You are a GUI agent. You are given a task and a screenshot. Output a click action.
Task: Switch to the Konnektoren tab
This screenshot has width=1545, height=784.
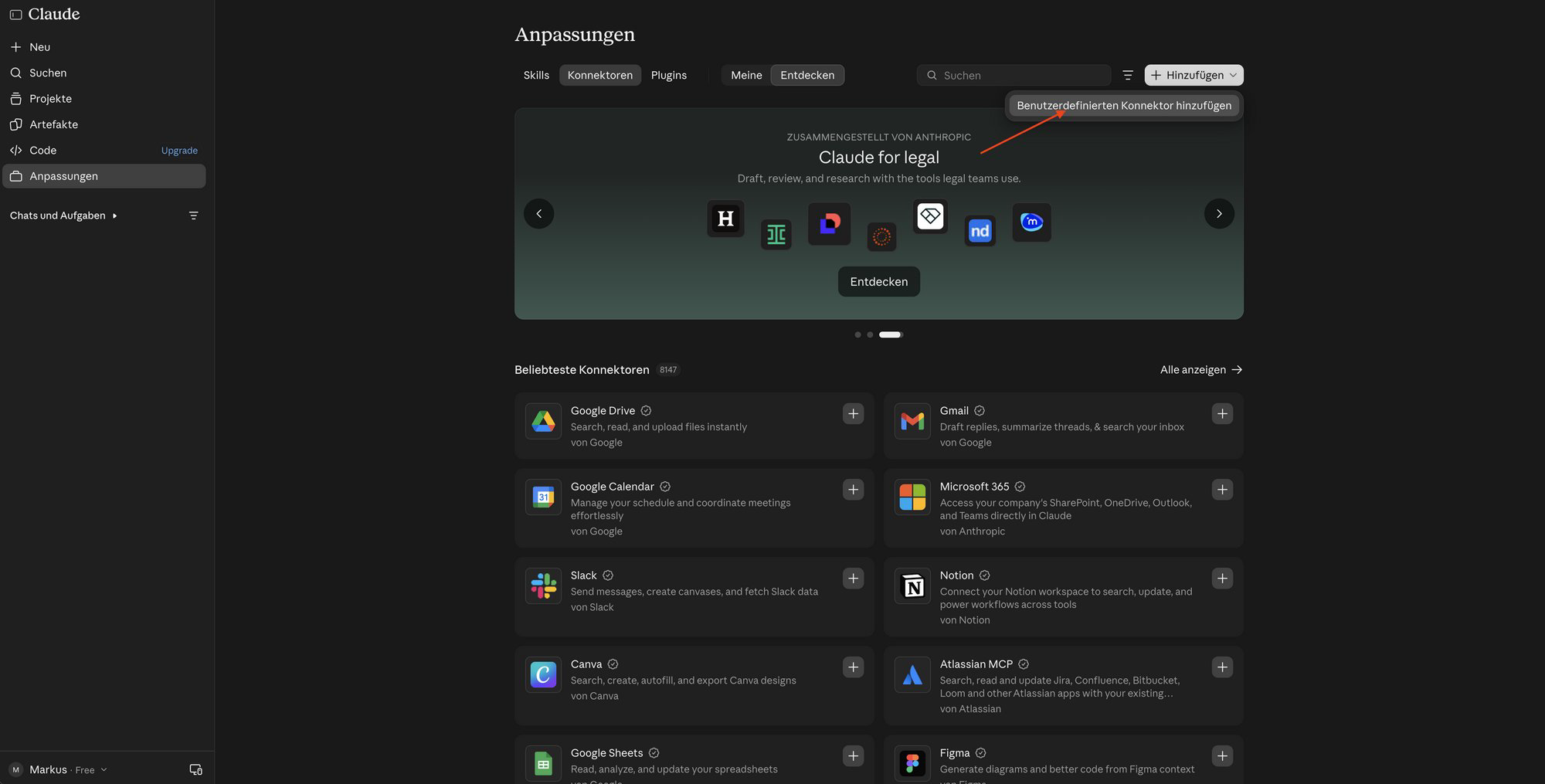point(600,75)
